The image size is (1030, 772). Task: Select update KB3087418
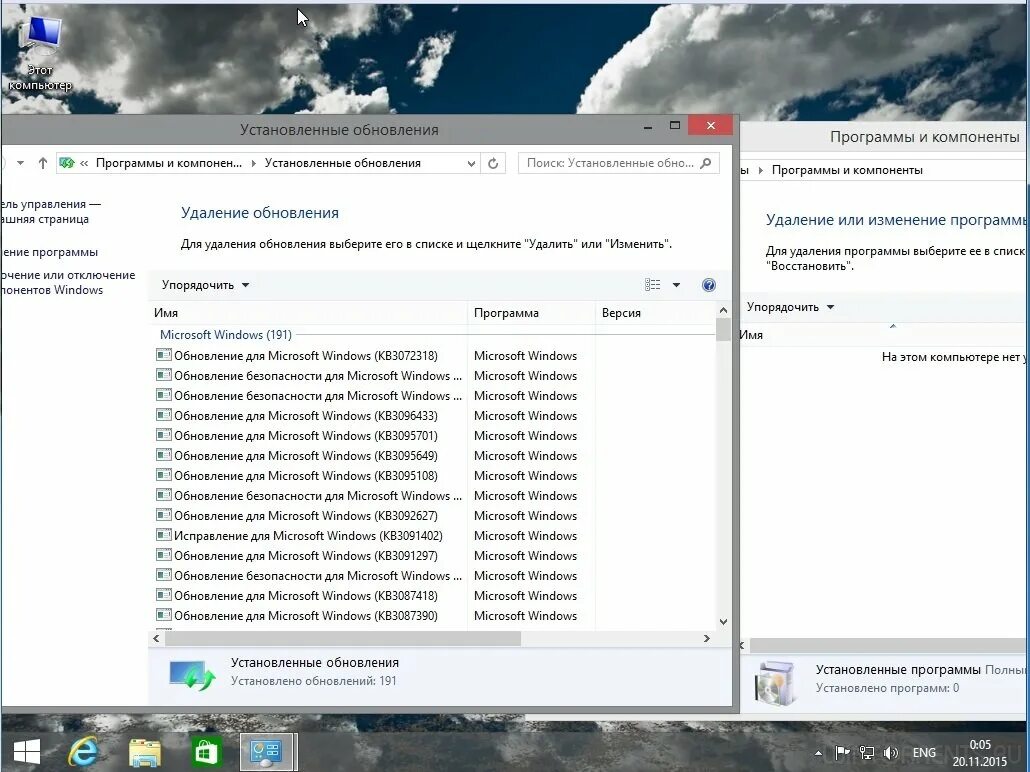pos(434,596)
